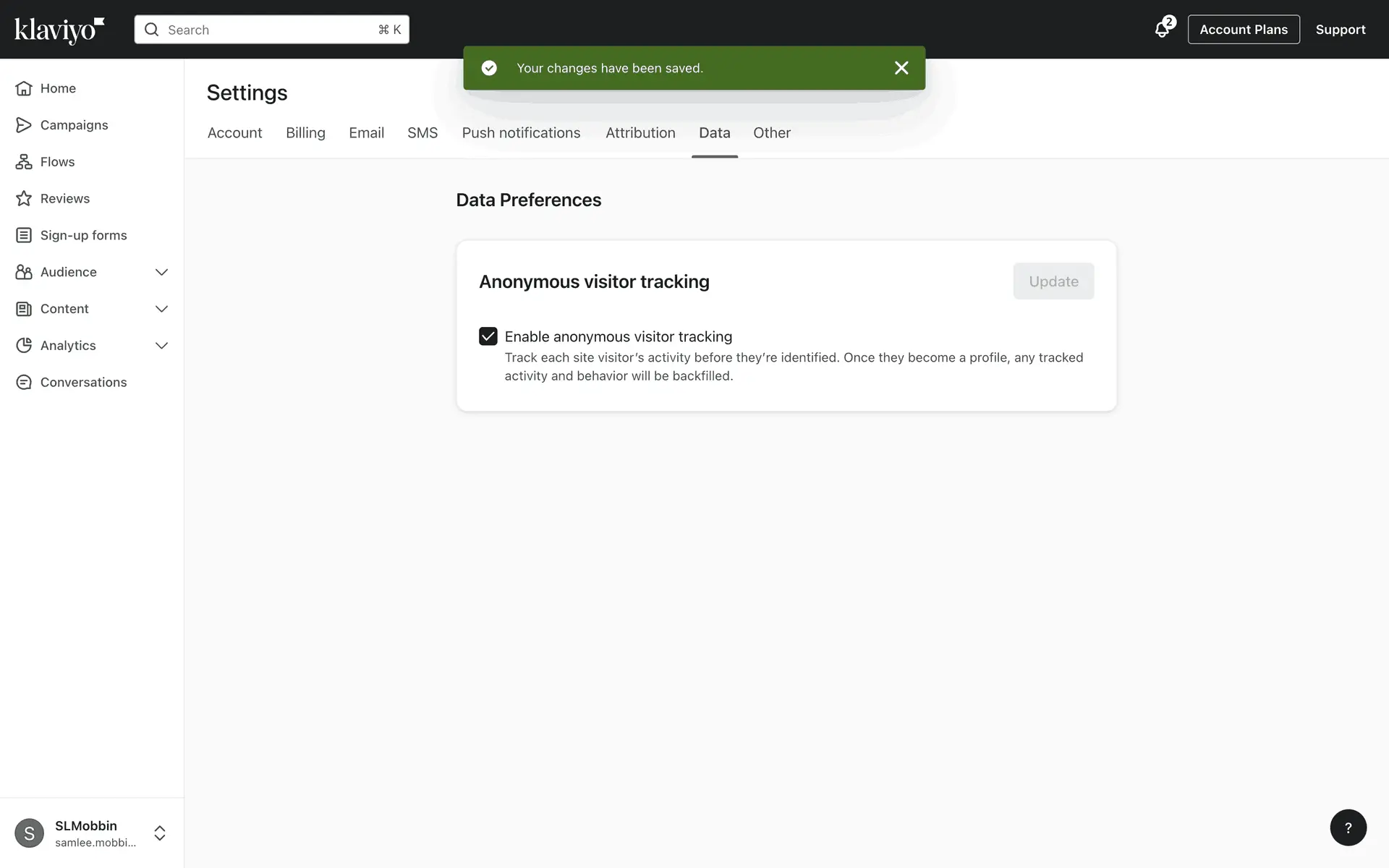The height and width of the screenshot is (868, 1389).
Task: Expand the Audience menu chevron
Action: (x=161, y=272)
